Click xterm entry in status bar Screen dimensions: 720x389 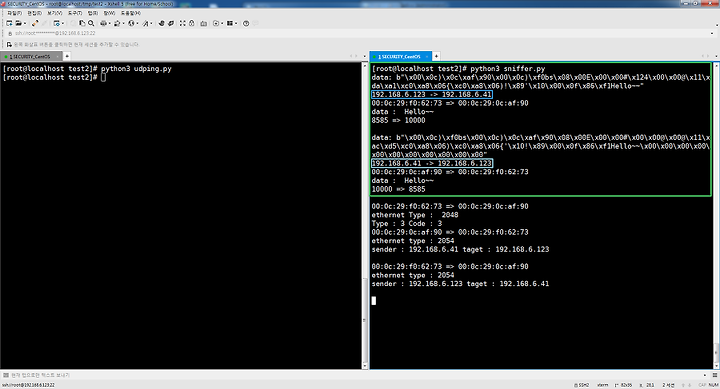click(x=602, y=385)
